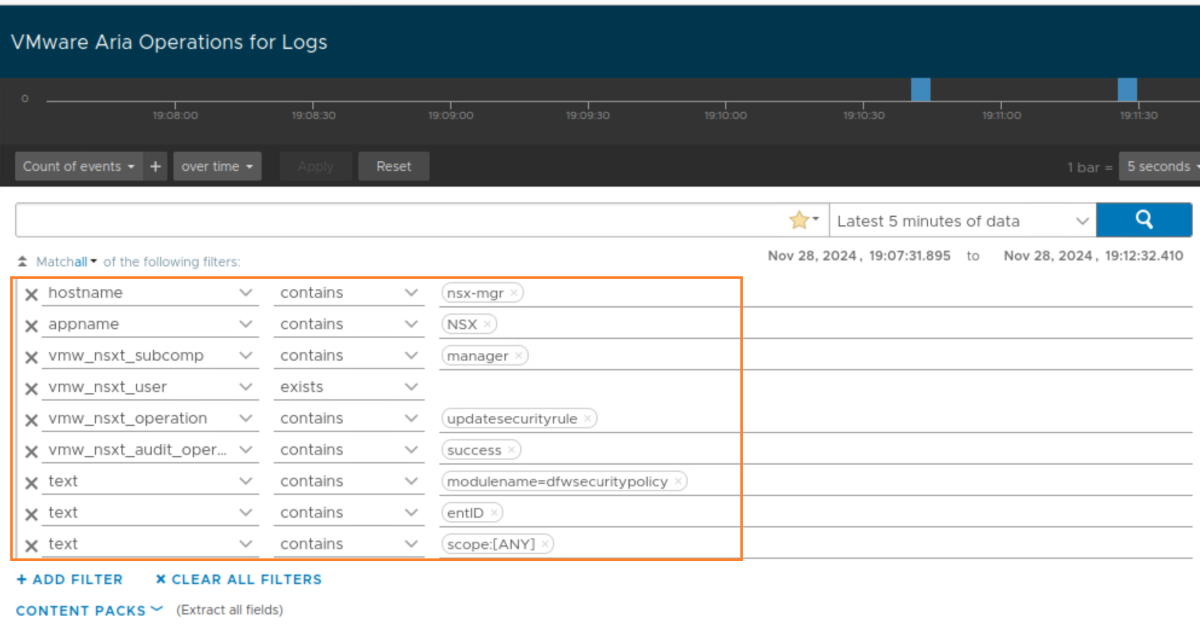
Task: Remove the vmw_nsxt_operation filter row
Action: pyautogui.click(x=31, y=420)
